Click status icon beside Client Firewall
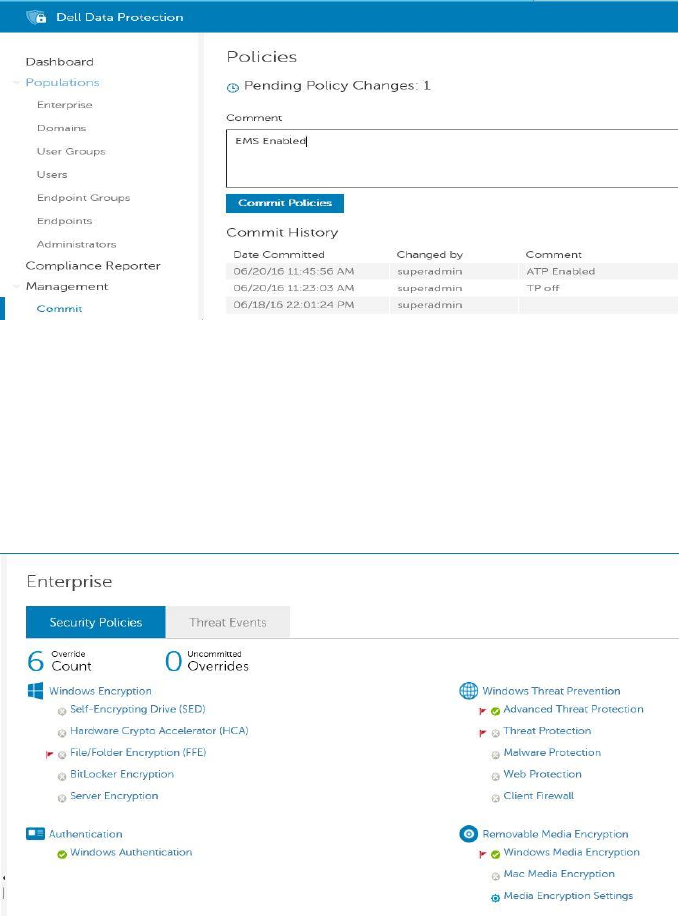The image size is (679, 916). point(496,798)
